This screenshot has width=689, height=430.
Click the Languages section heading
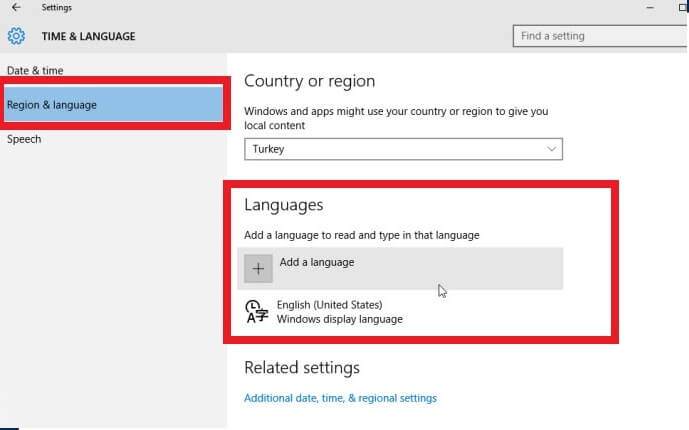pos(284,205)
